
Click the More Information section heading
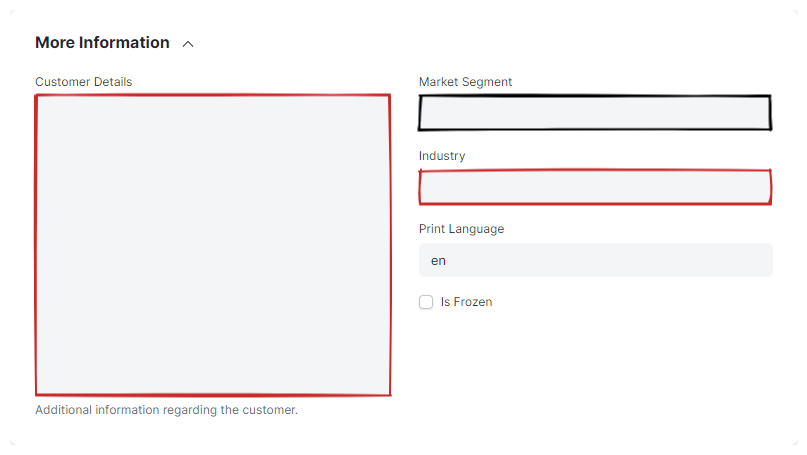(102, 43)
